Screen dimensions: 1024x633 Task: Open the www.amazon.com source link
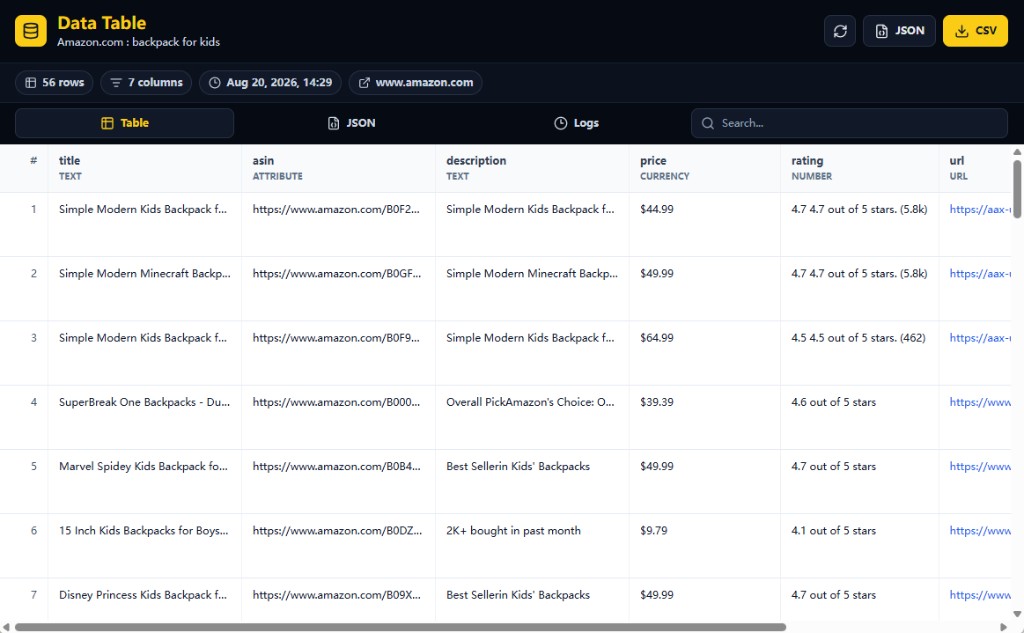[415, 82]
